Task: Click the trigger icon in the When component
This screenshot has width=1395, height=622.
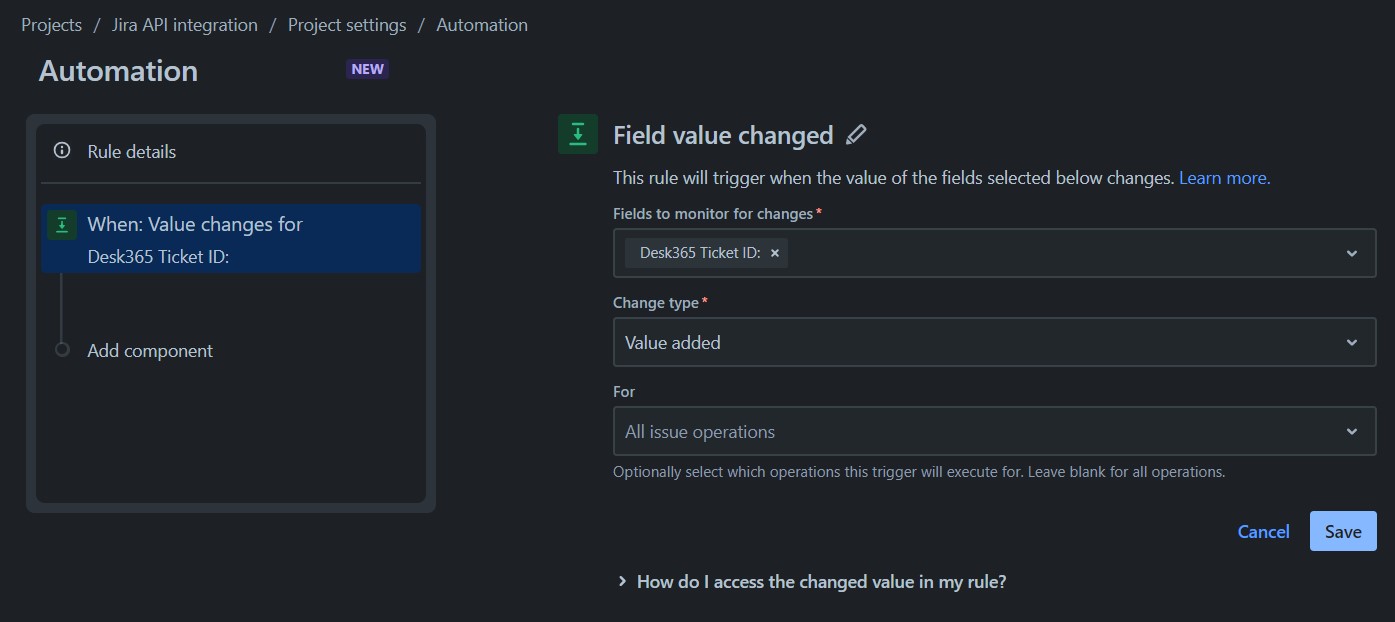Action: pyautogui.click(x=62, y=224)
